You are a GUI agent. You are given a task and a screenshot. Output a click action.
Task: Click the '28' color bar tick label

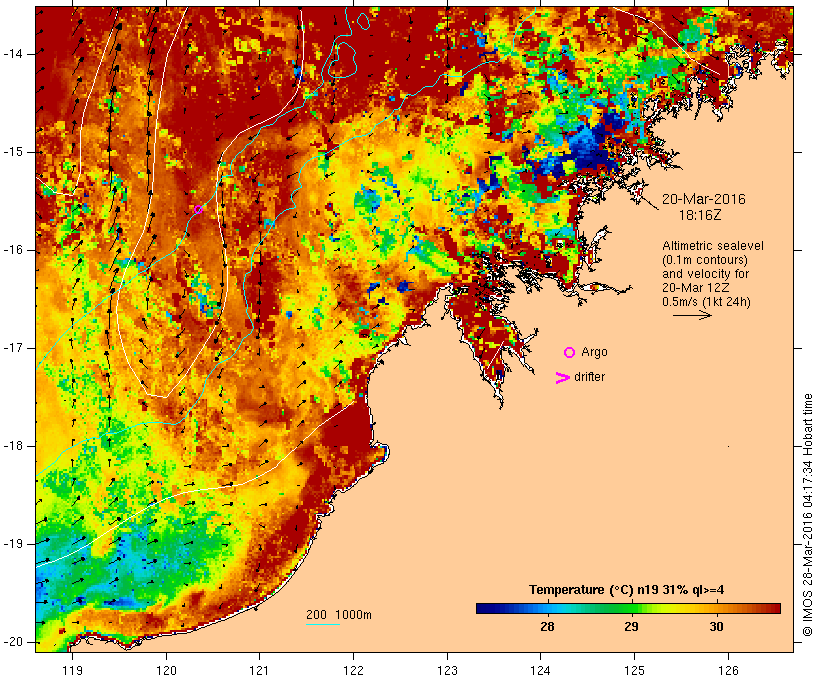(547, 627)
